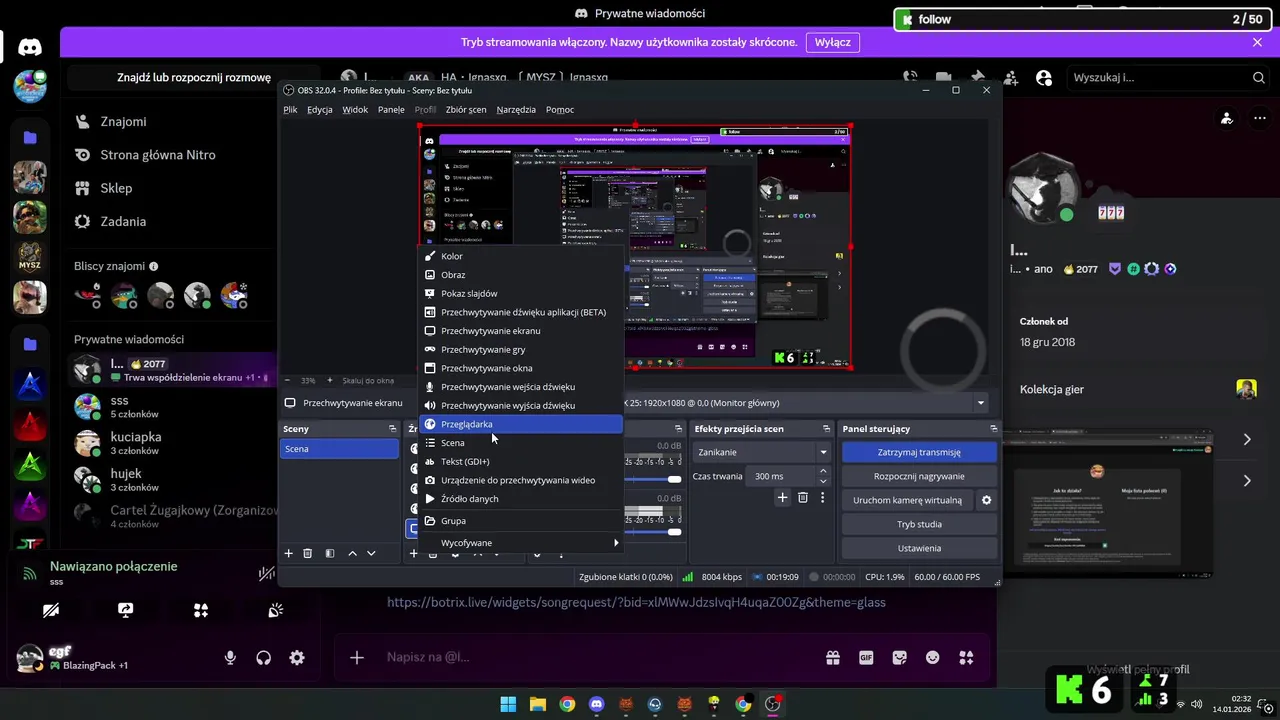The image size is (1280, 720).
Task: Undock the Efekty przejścia scen panel
Action: pos(827,429)
